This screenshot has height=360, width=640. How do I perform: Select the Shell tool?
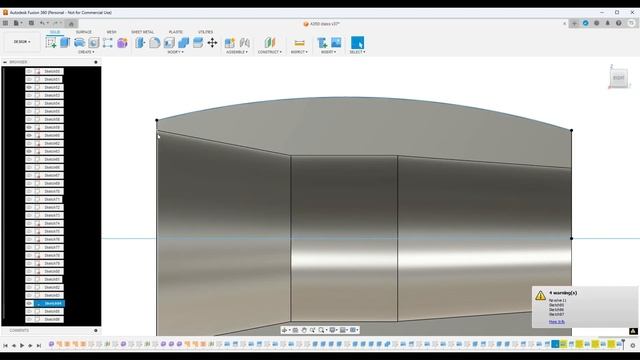[x=169, y=42]
